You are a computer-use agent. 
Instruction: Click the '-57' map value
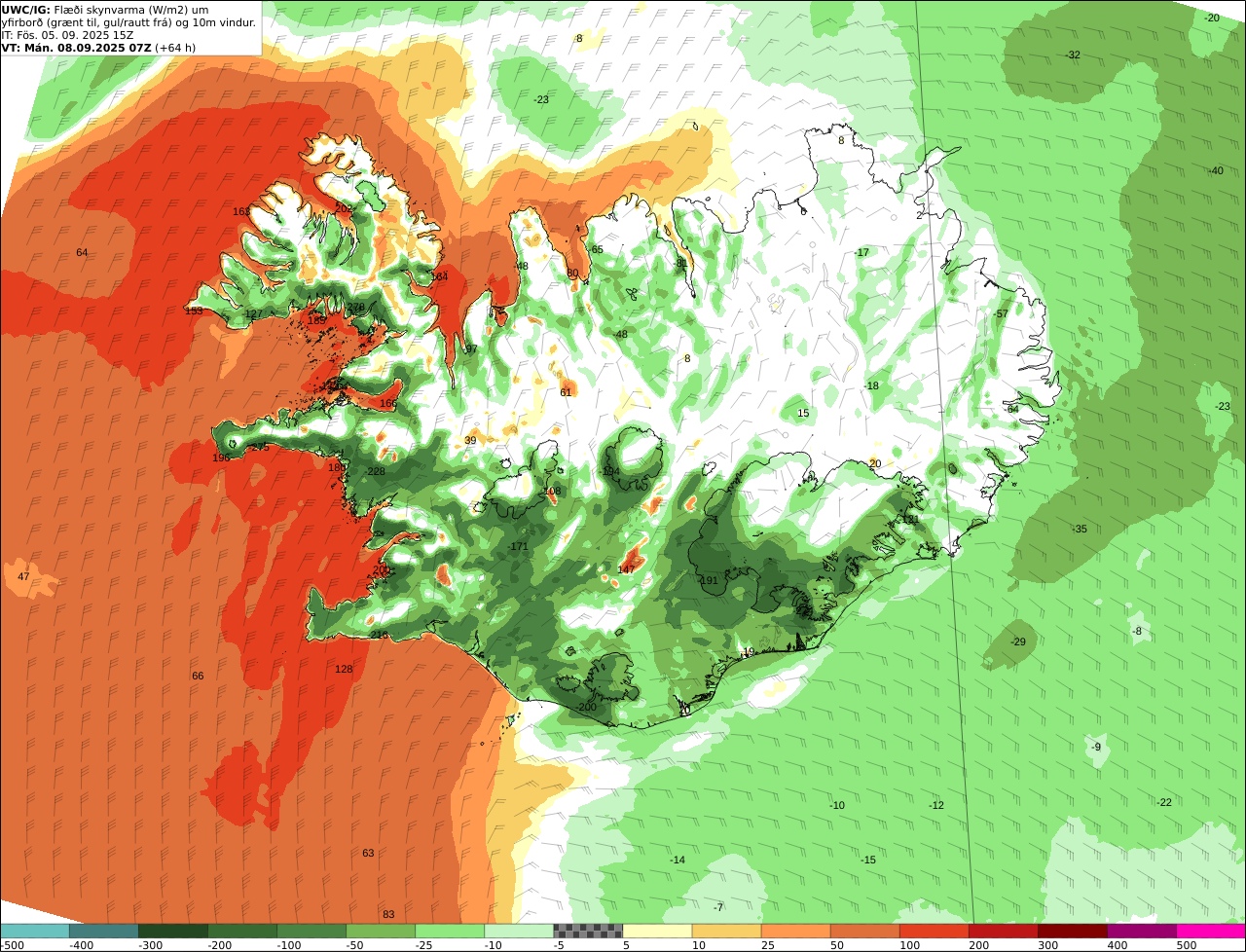pos(1001,314)
